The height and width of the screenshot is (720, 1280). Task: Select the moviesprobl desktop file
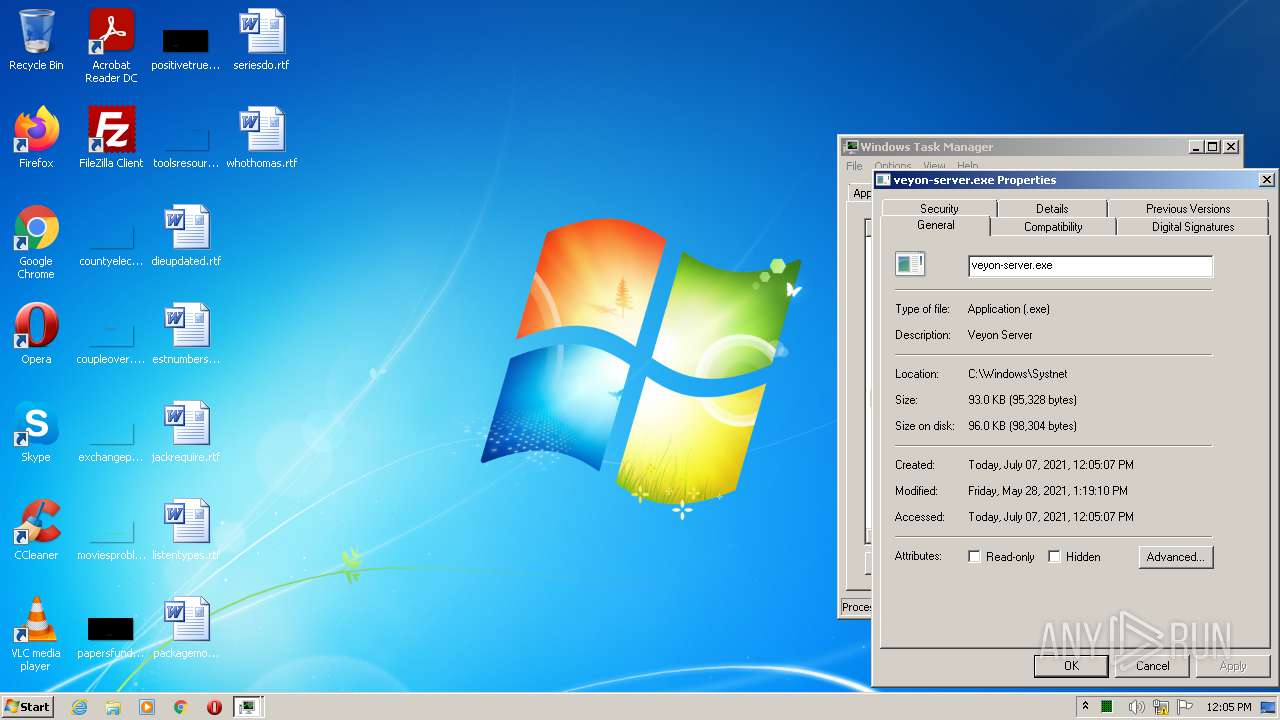pos(111,535)
